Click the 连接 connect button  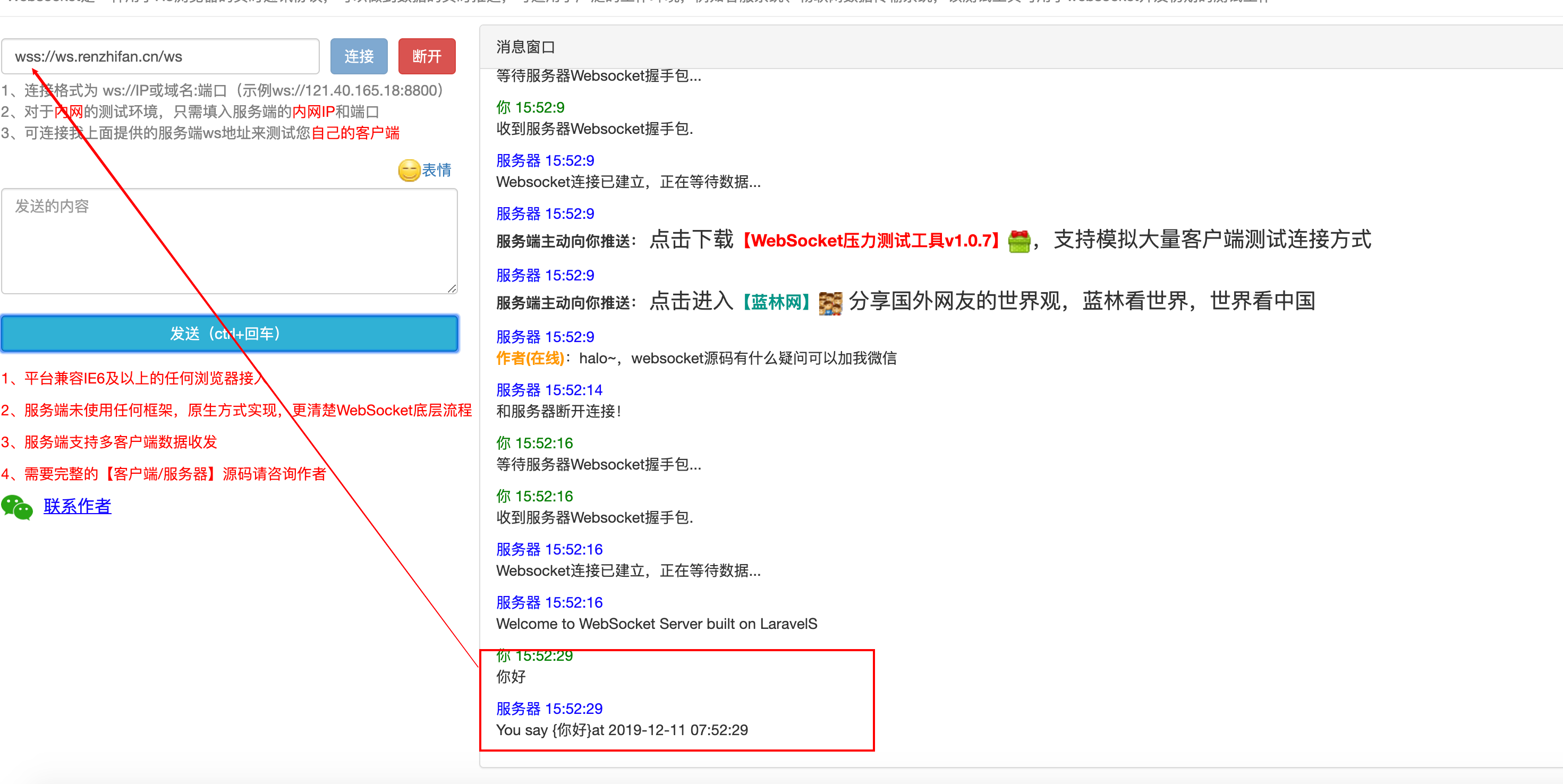(x=359, y=56)
